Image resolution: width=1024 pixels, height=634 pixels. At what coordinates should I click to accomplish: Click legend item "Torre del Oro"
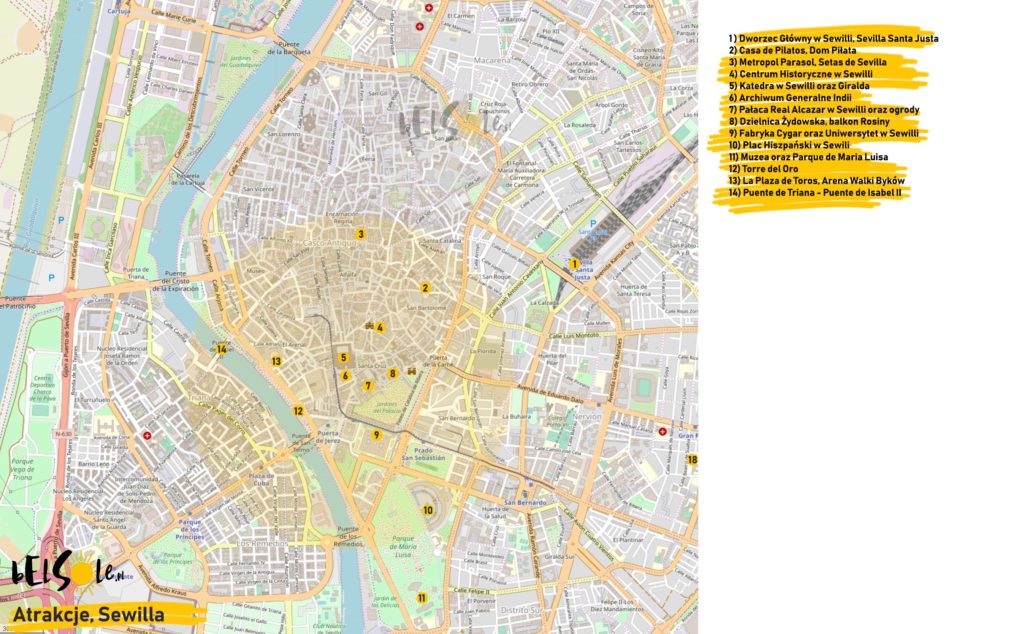pyautogui.click(x=768, y=168)
